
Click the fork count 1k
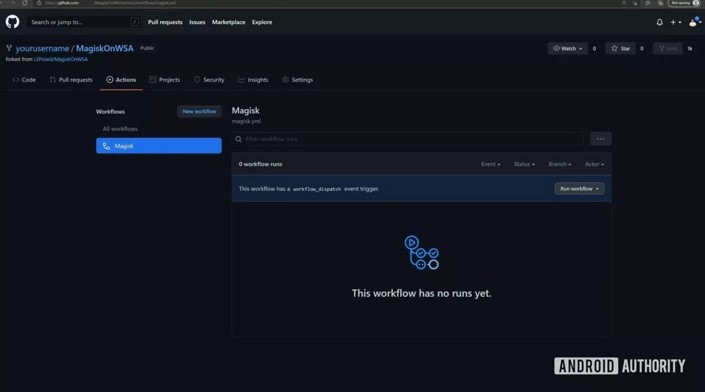[x=690, y=49]
